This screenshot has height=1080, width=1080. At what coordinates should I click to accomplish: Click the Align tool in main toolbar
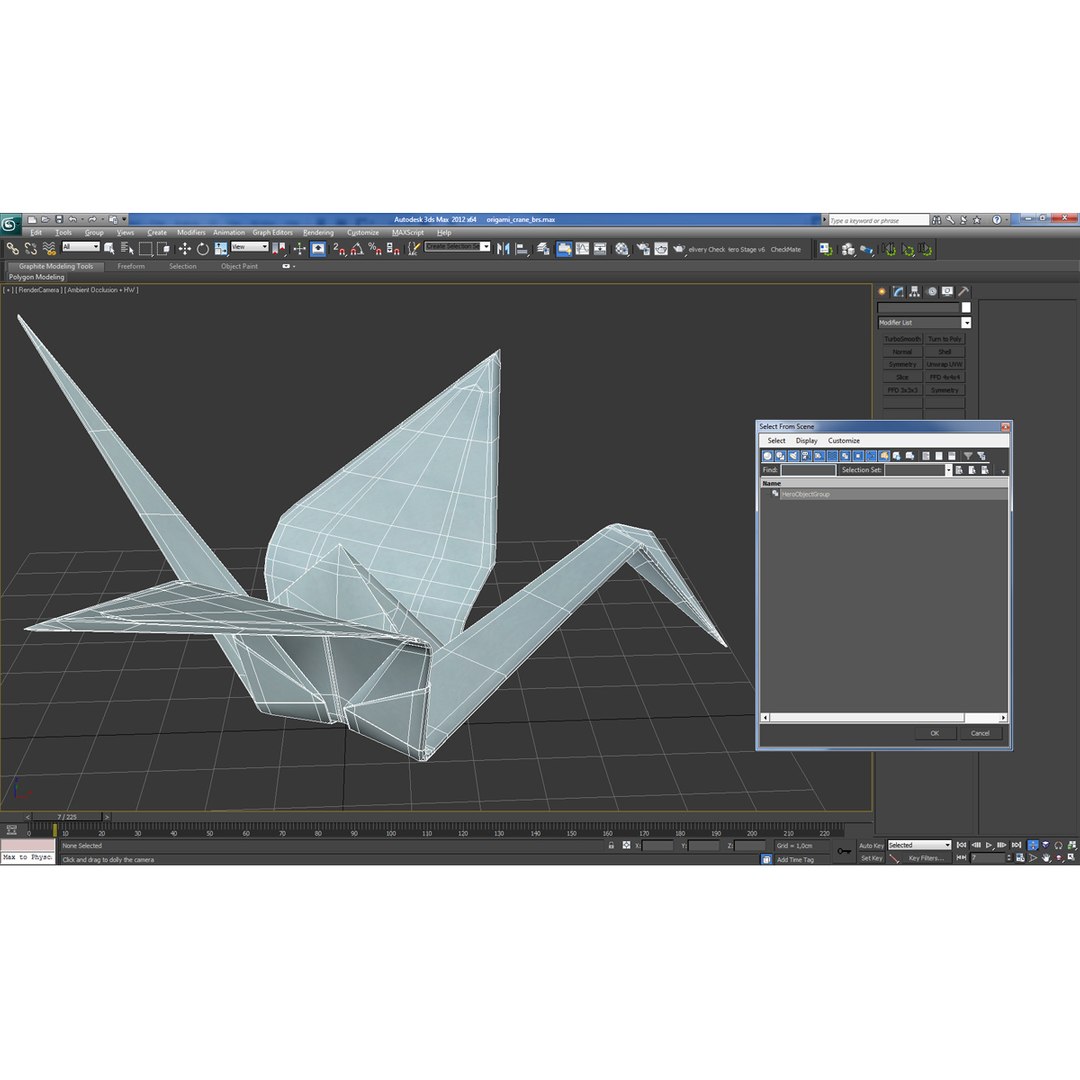521,249
